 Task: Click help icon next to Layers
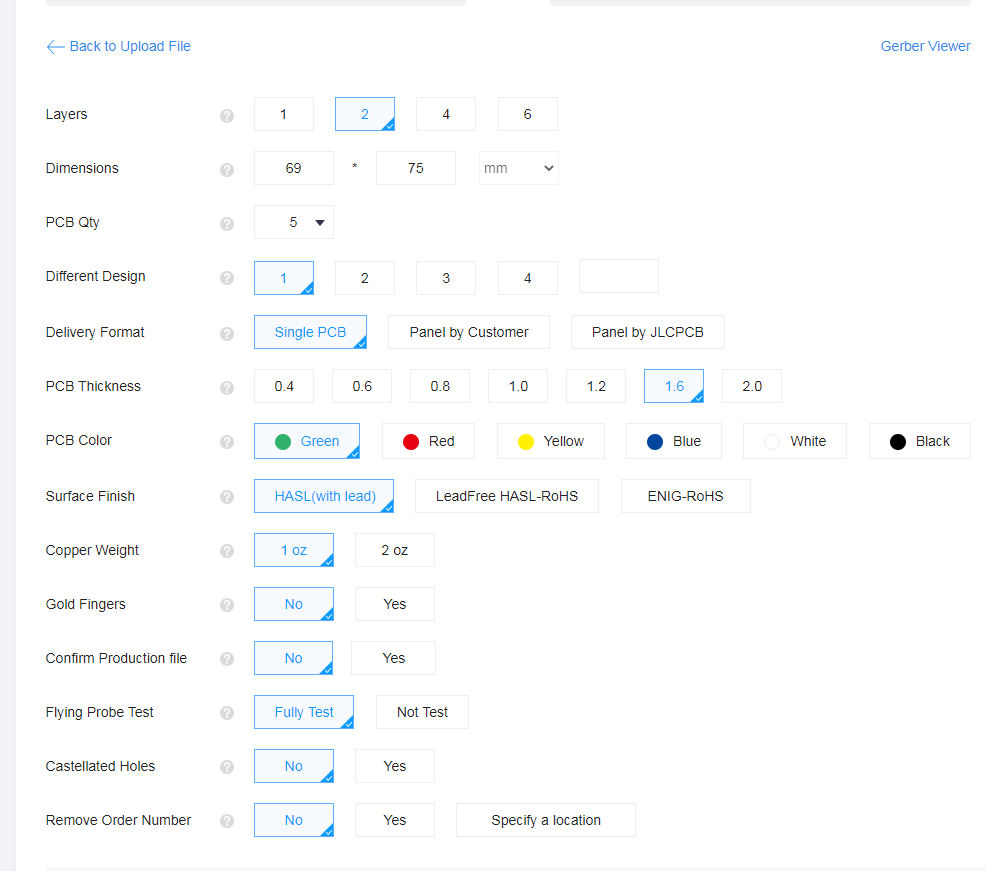click(x=227, y=115)
